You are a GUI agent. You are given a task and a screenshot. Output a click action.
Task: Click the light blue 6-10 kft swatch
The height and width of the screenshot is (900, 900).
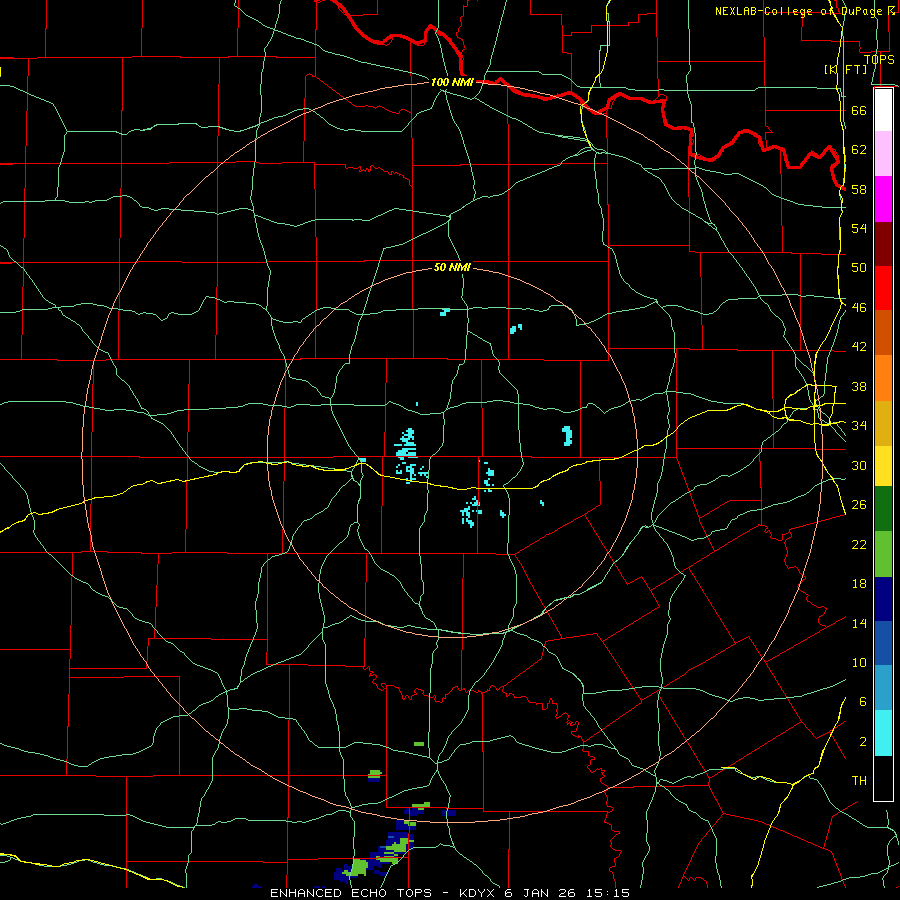(x=883, y=688)
